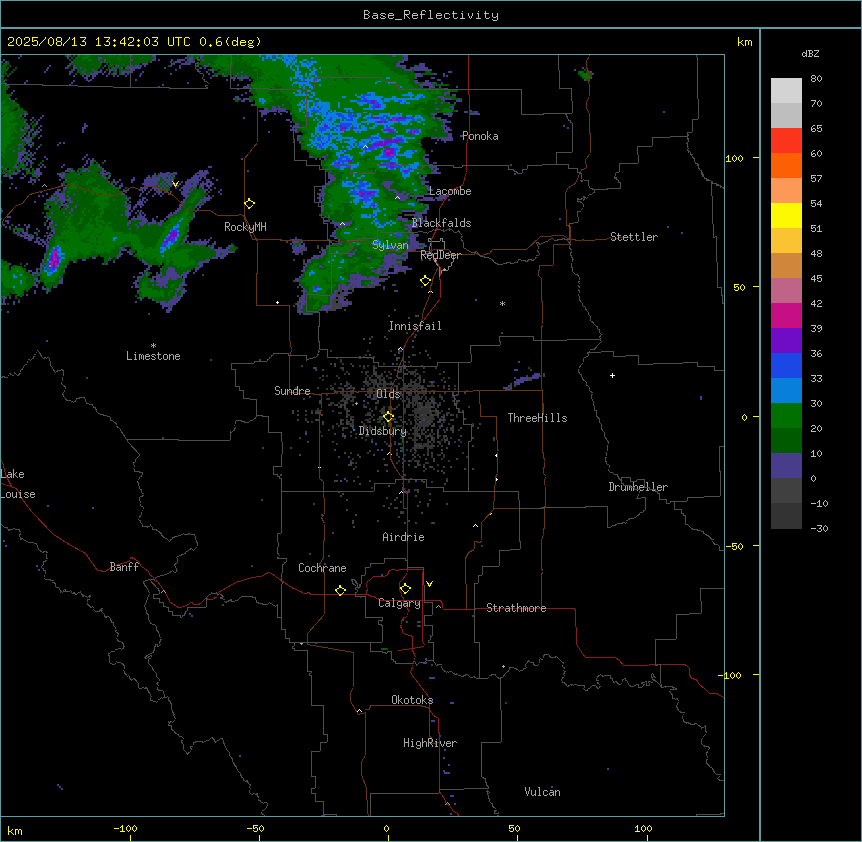Image resolution: width=862 pixels, height=842 pixels.
Task: Pick the yellow 51–54 dBZ legend swatch
Action: pyautogui.click(x=786, y=216)
